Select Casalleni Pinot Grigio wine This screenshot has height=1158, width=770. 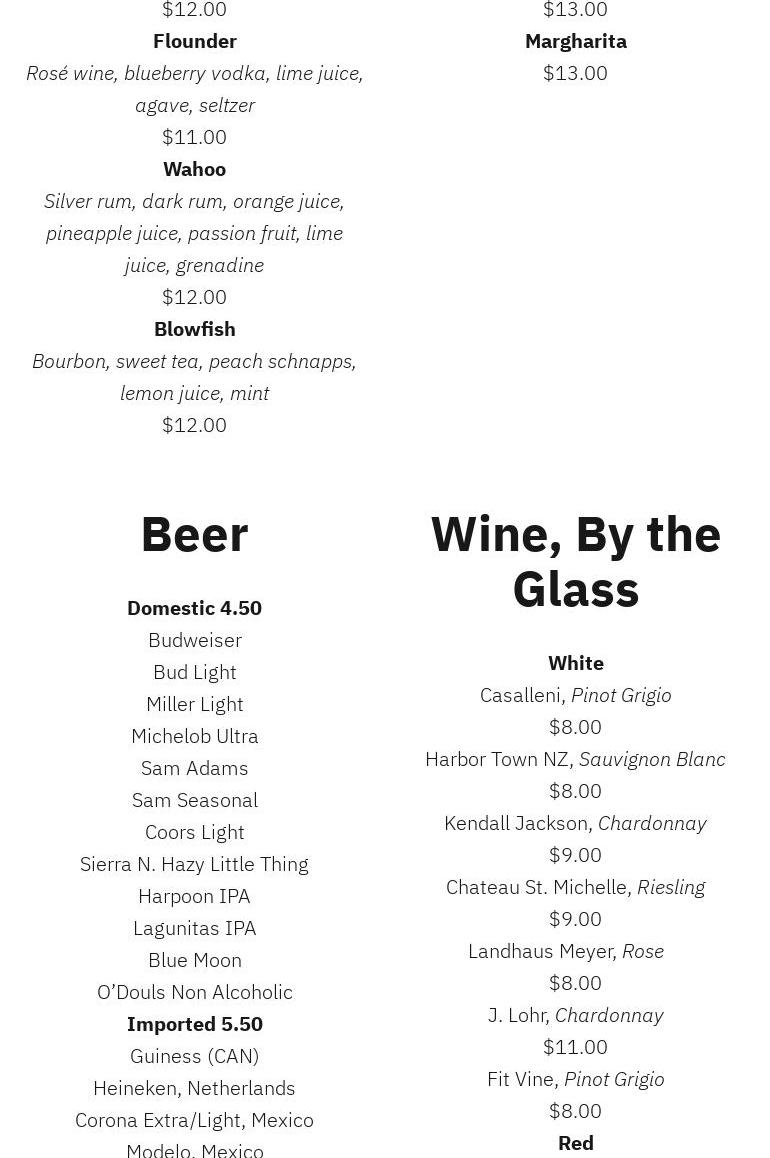tap(576, 696)
